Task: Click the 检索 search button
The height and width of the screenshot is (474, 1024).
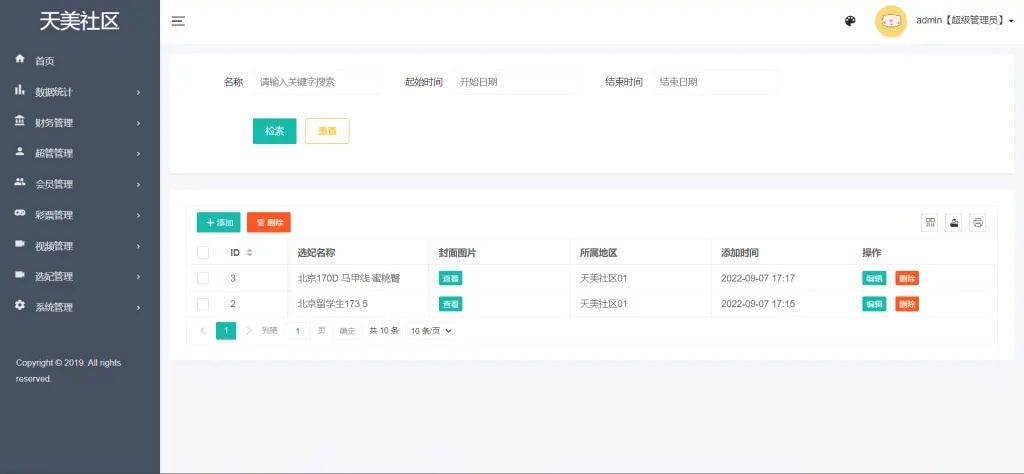Action: coord(274,131)
